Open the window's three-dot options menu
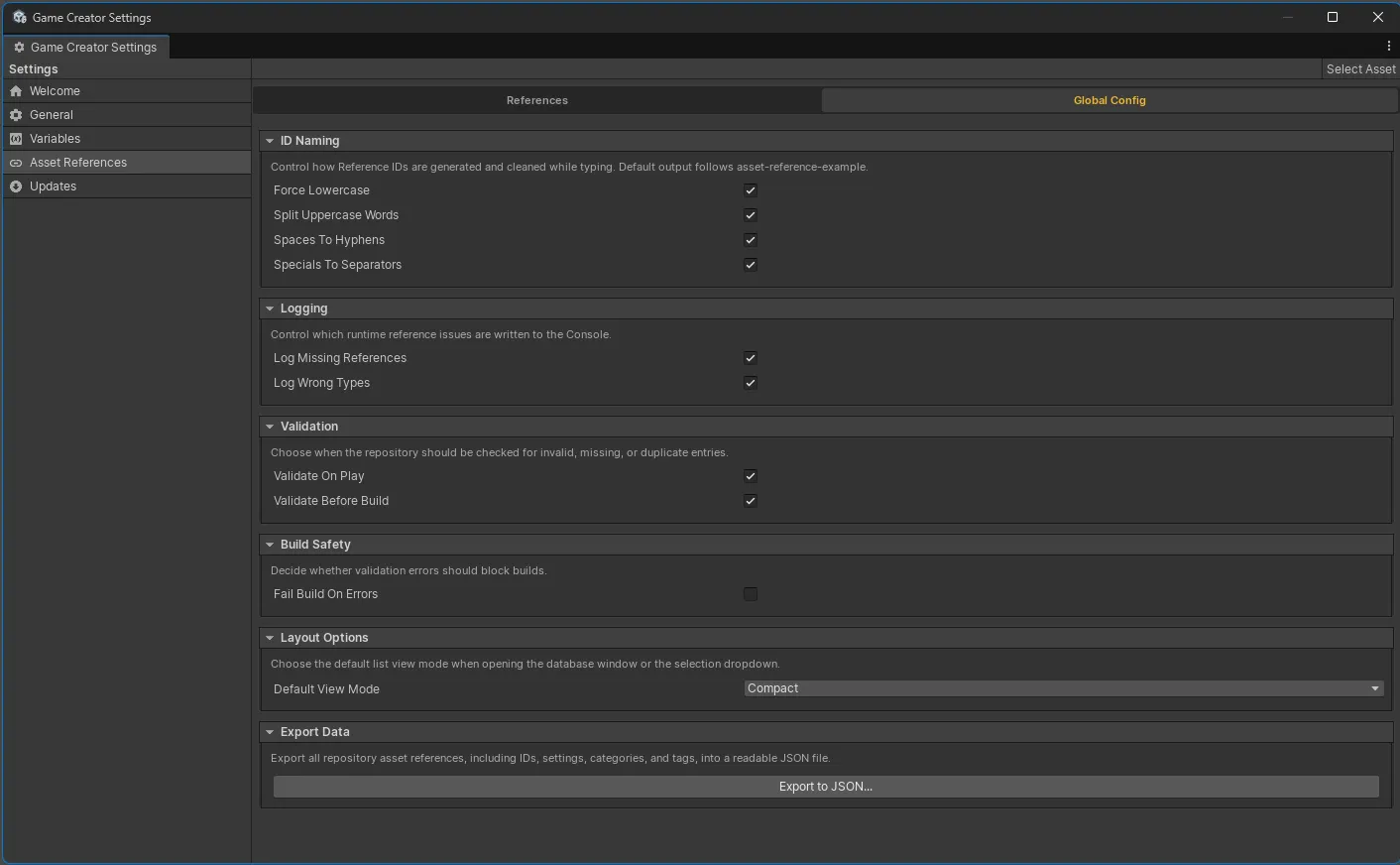The image size is (1400, 865). [1388, 47]
